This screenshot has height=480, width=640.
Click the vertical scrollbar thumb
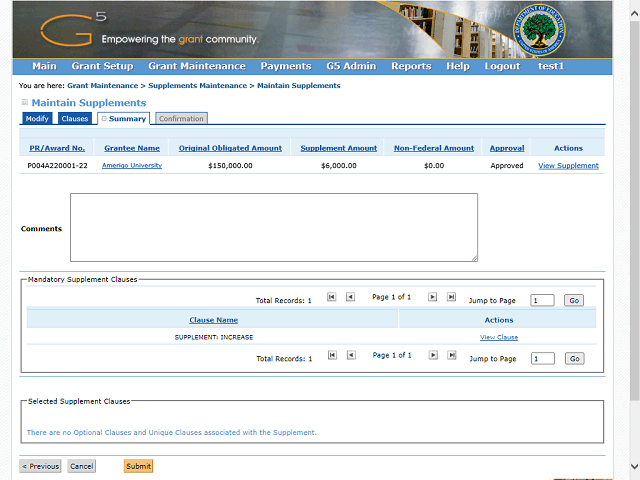click(x=634, y=210)
